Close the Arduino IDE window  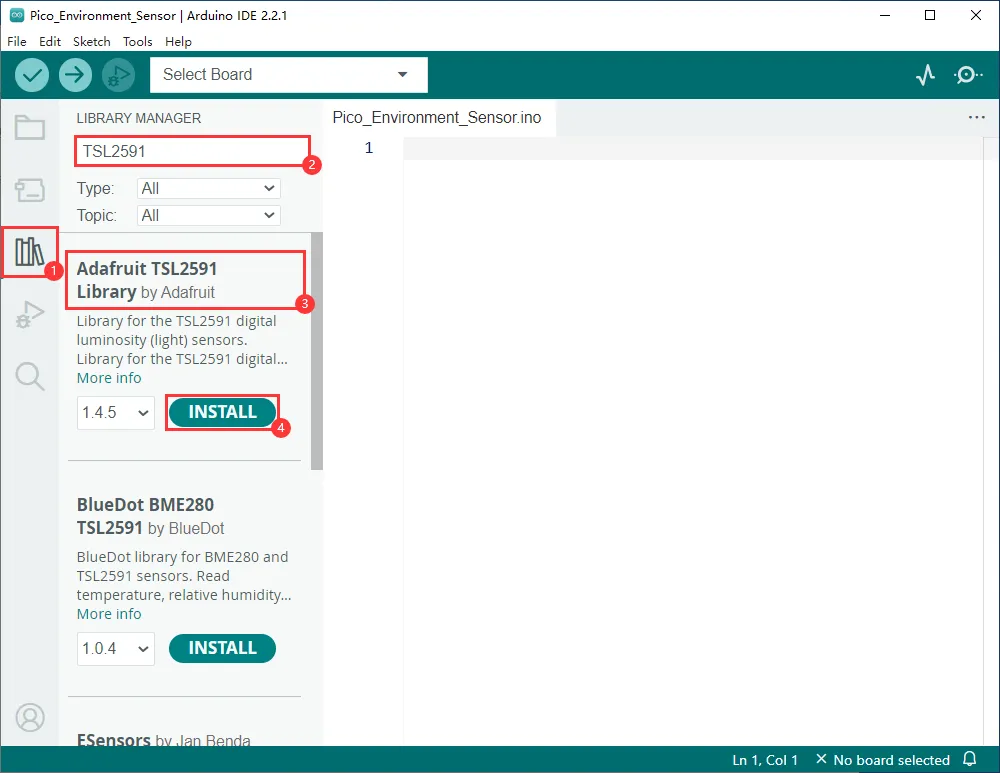point(976,15)
